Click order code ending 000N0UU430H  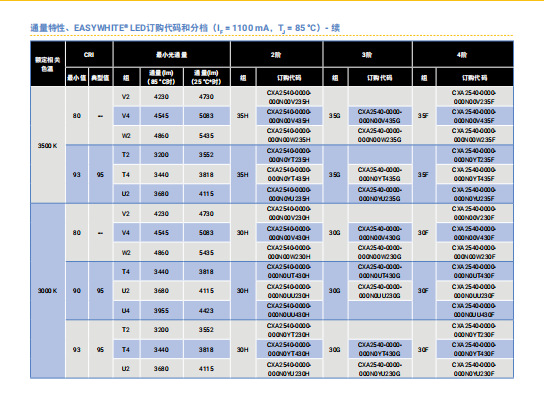(289, 310)
